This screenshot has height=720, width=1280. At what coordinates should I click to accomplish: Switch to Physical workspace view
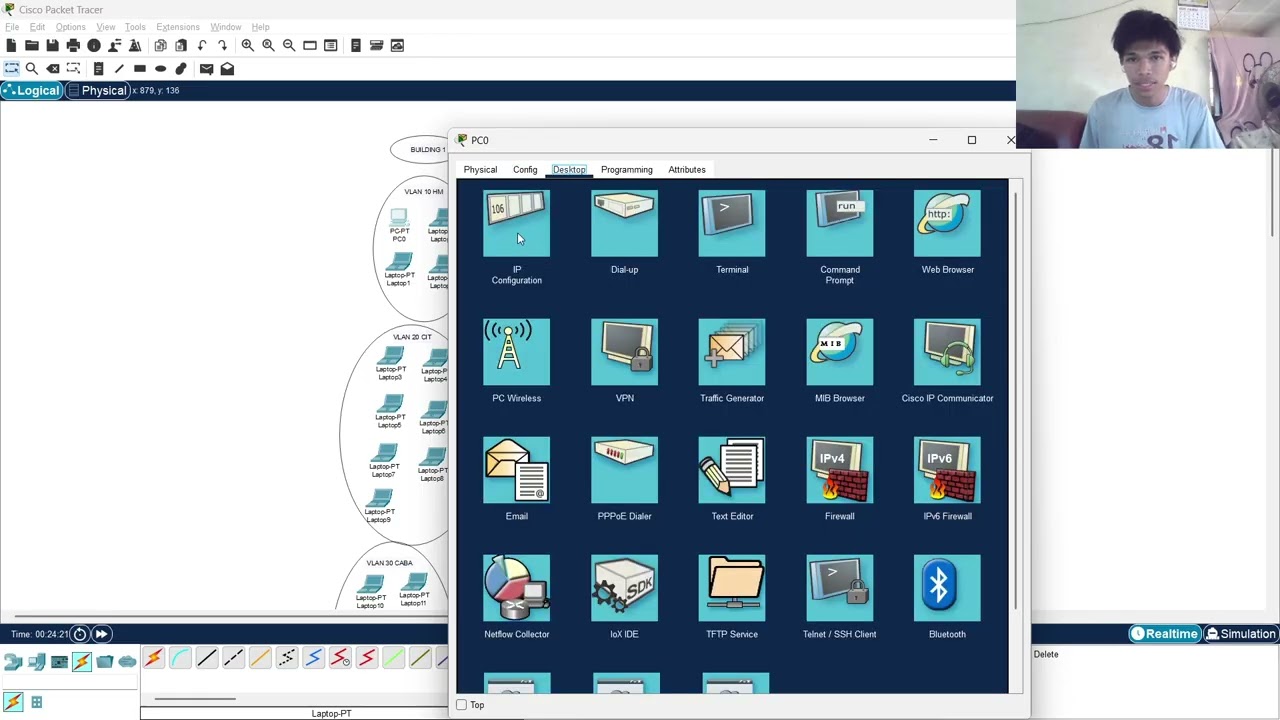[x=98, y=90]
